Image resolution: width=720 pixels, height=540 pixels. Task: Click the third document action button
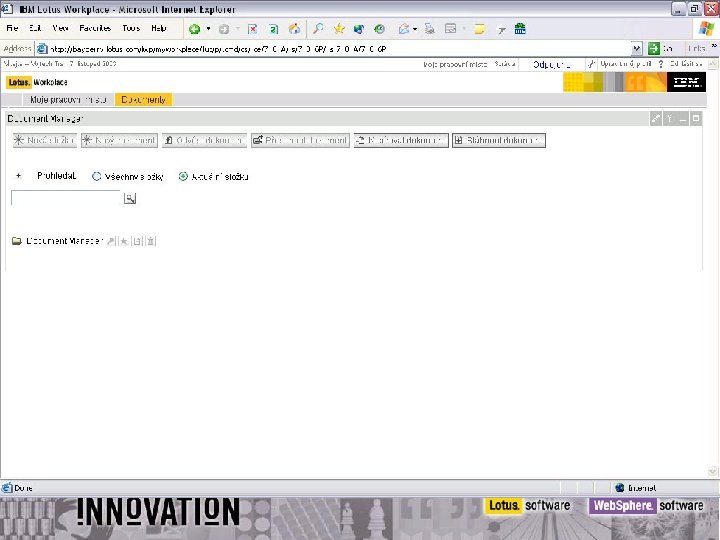204,141
